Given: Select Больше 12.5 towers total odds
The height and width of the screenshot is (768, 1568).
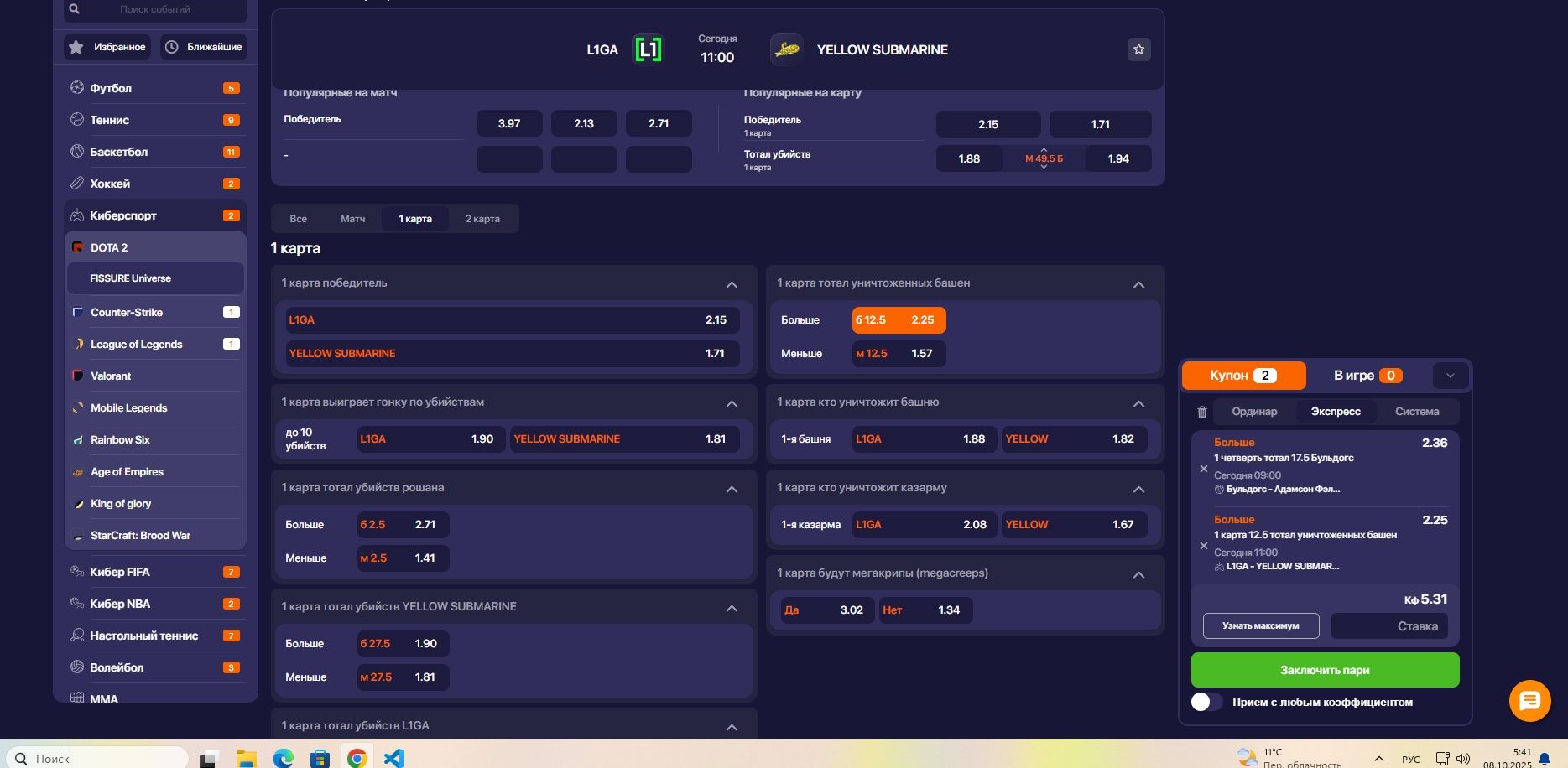Looking at the screenshot, I should [x=899, y=320].
